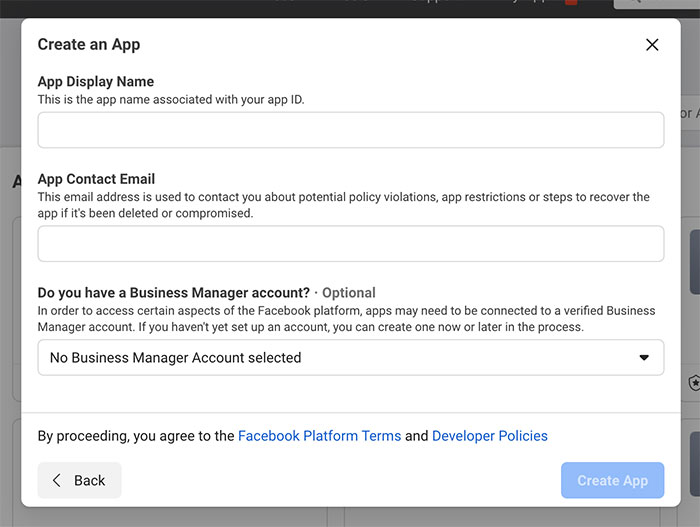Open the Developer Policies link
Screen dimensions: 700x527
(489, 436)
